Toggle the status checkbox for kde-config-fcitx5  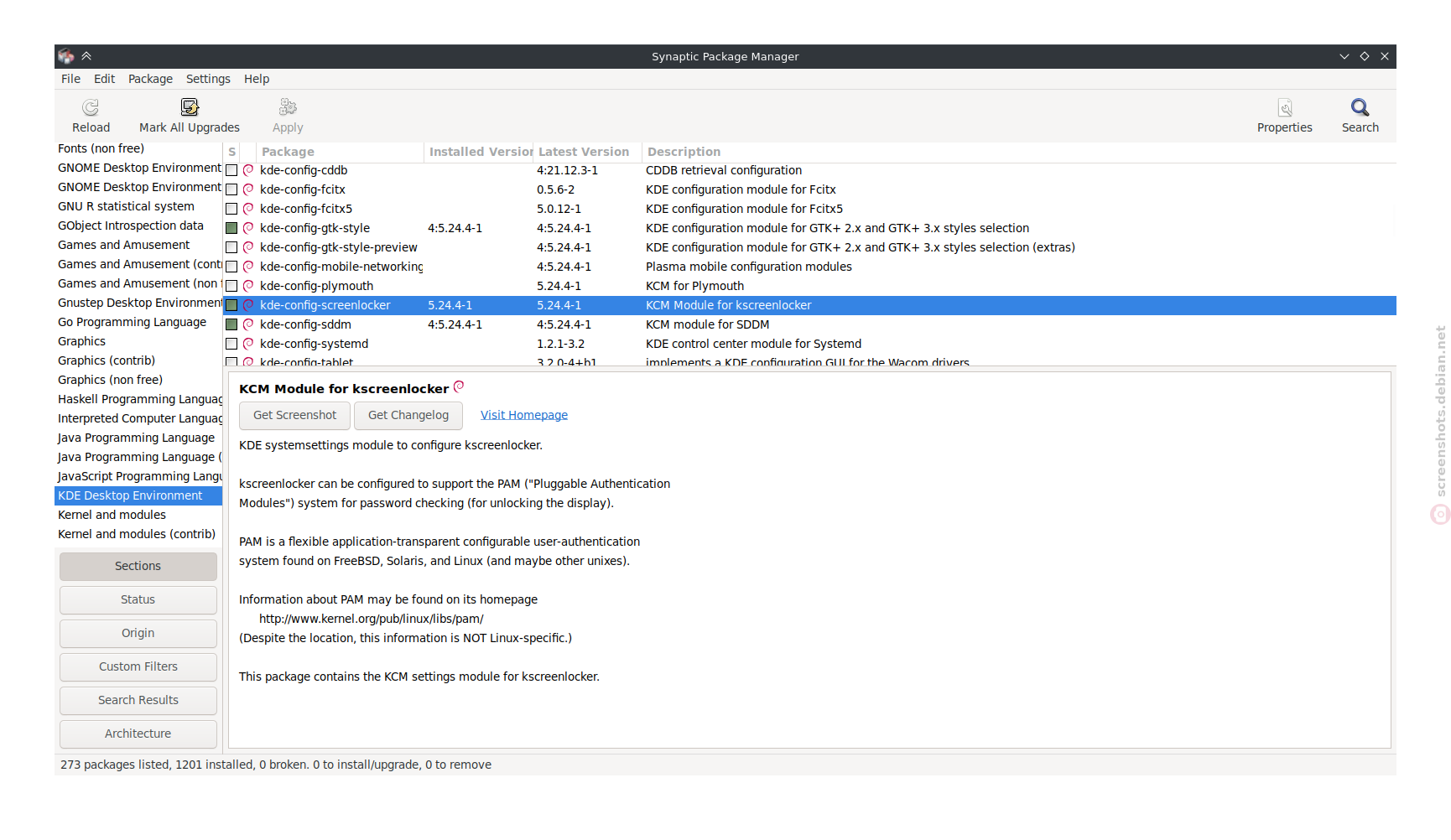231,209
